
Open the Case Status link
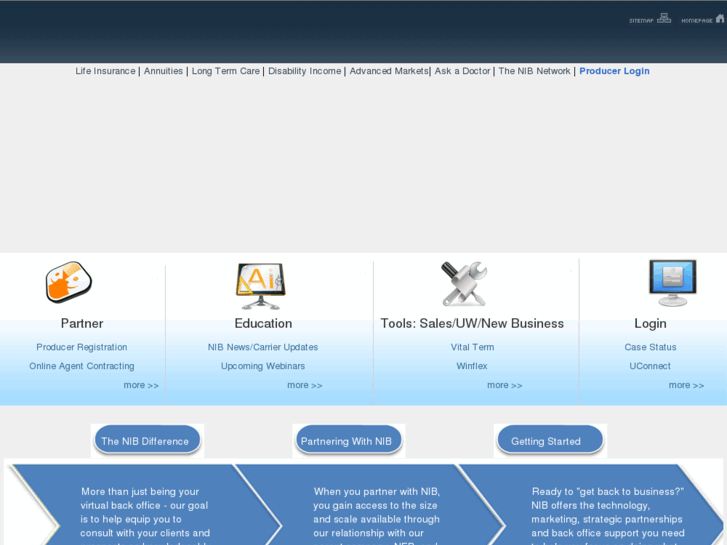coord(650,347)
